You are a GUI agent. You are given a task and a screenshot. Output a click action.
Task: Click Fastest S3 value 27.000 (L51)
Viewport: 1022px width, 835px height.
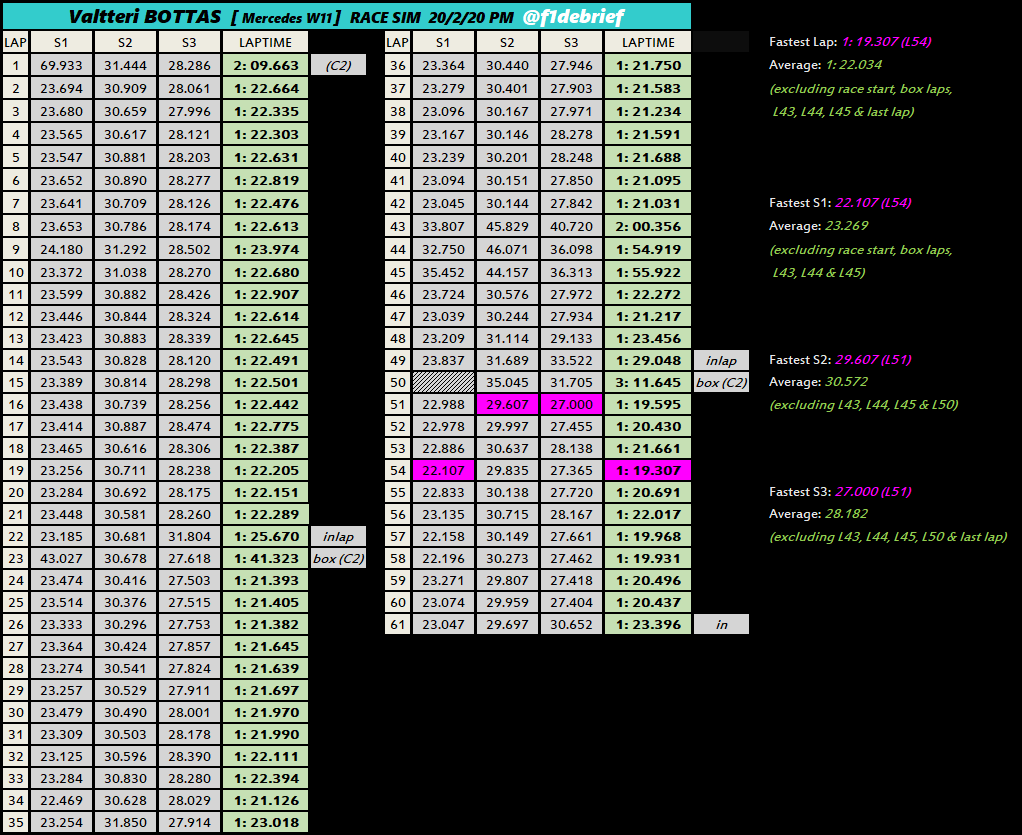(x=873, y=491)
